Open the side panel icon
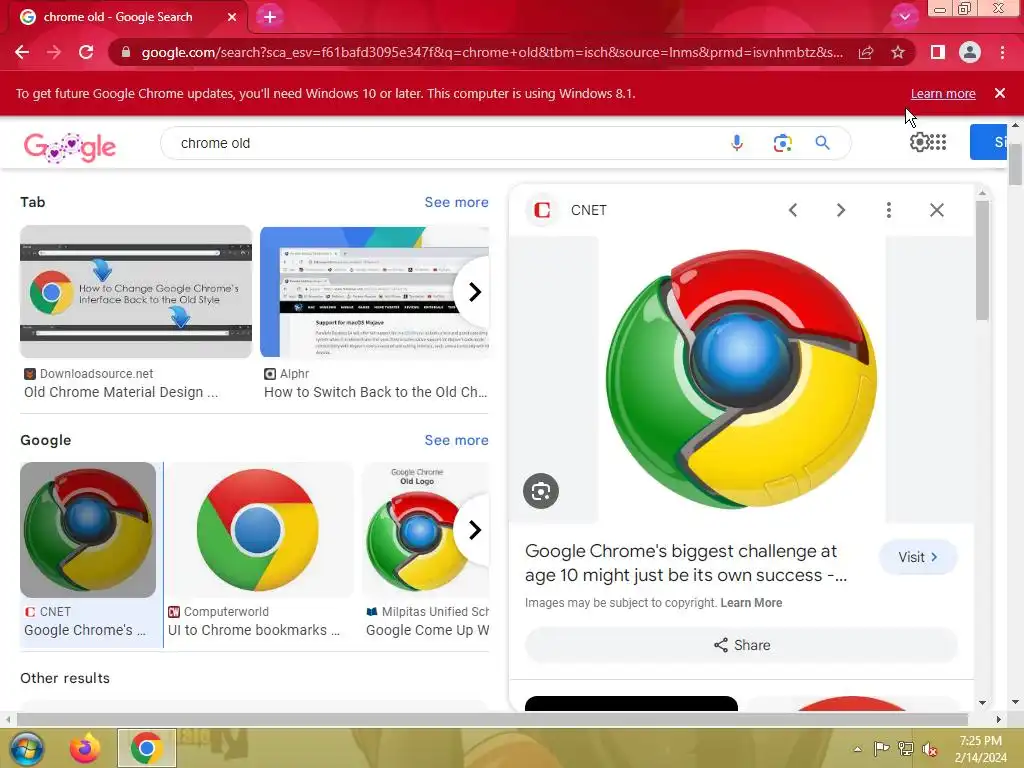The width and height of the screenshot is (1024, 768). point(938,52)
